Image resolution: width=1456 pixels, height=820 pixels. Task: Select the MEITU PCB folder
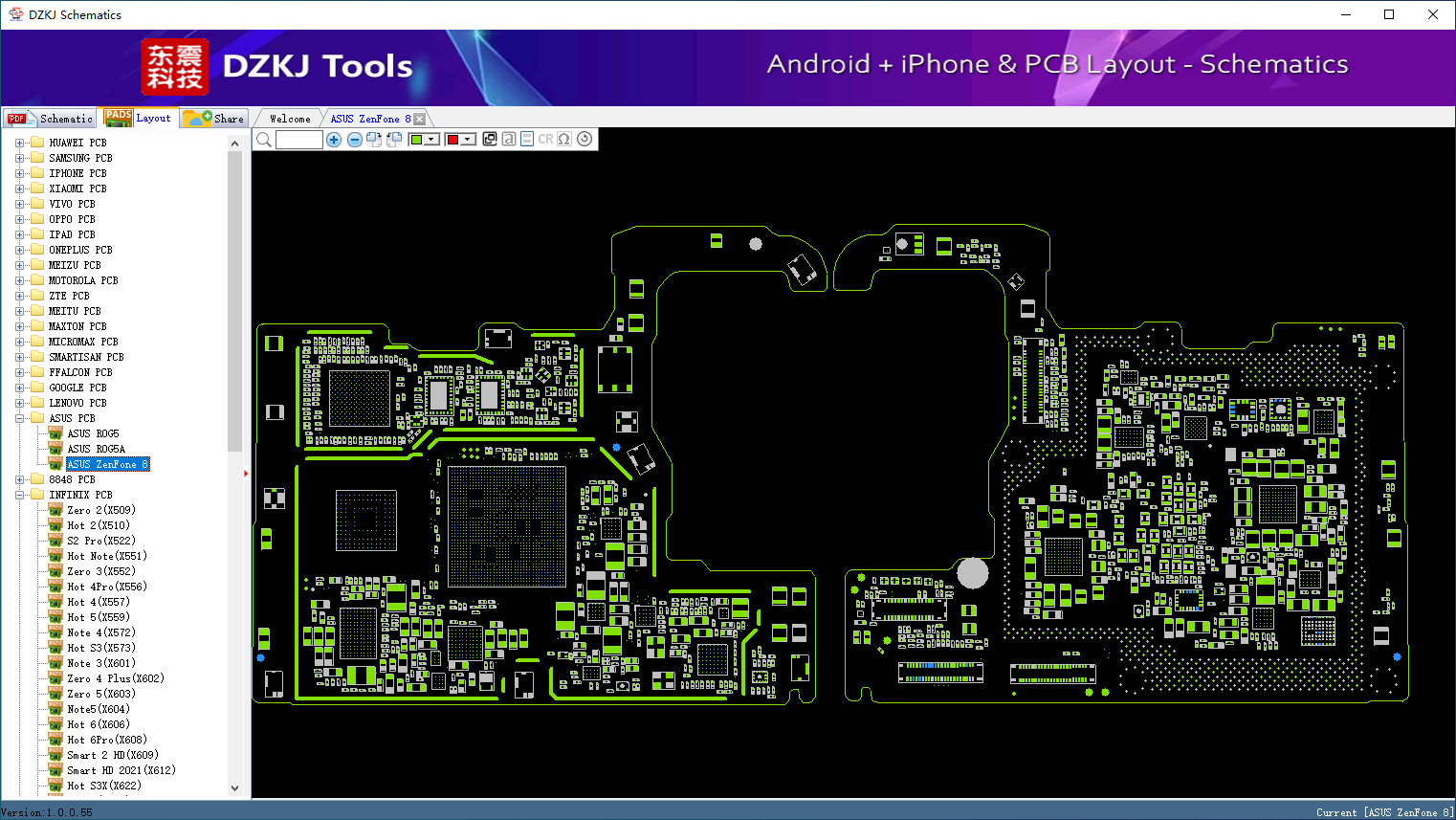click(x=75, y=311)
